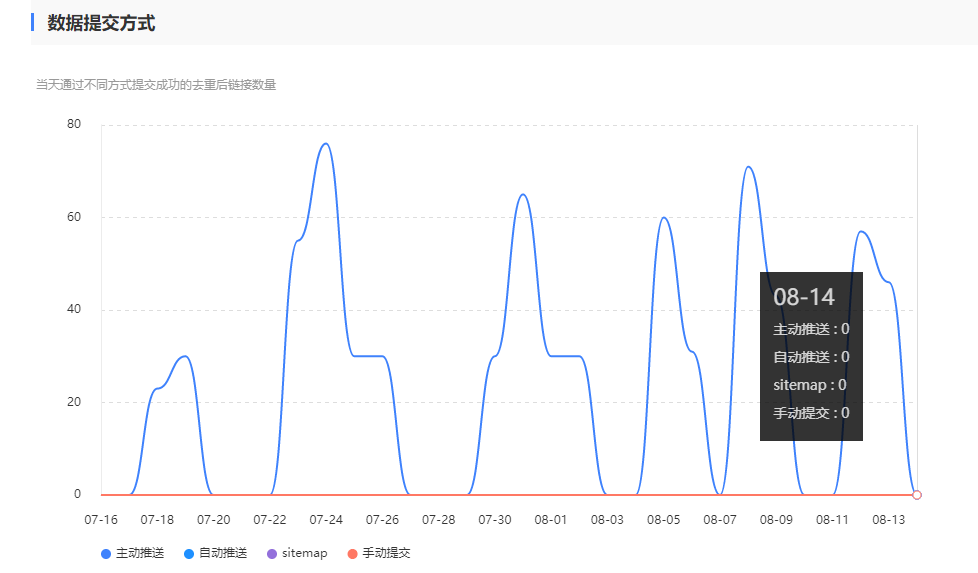Toggle the 手动提交 legend series
The image size is (978, 573).
coord(379,553)
